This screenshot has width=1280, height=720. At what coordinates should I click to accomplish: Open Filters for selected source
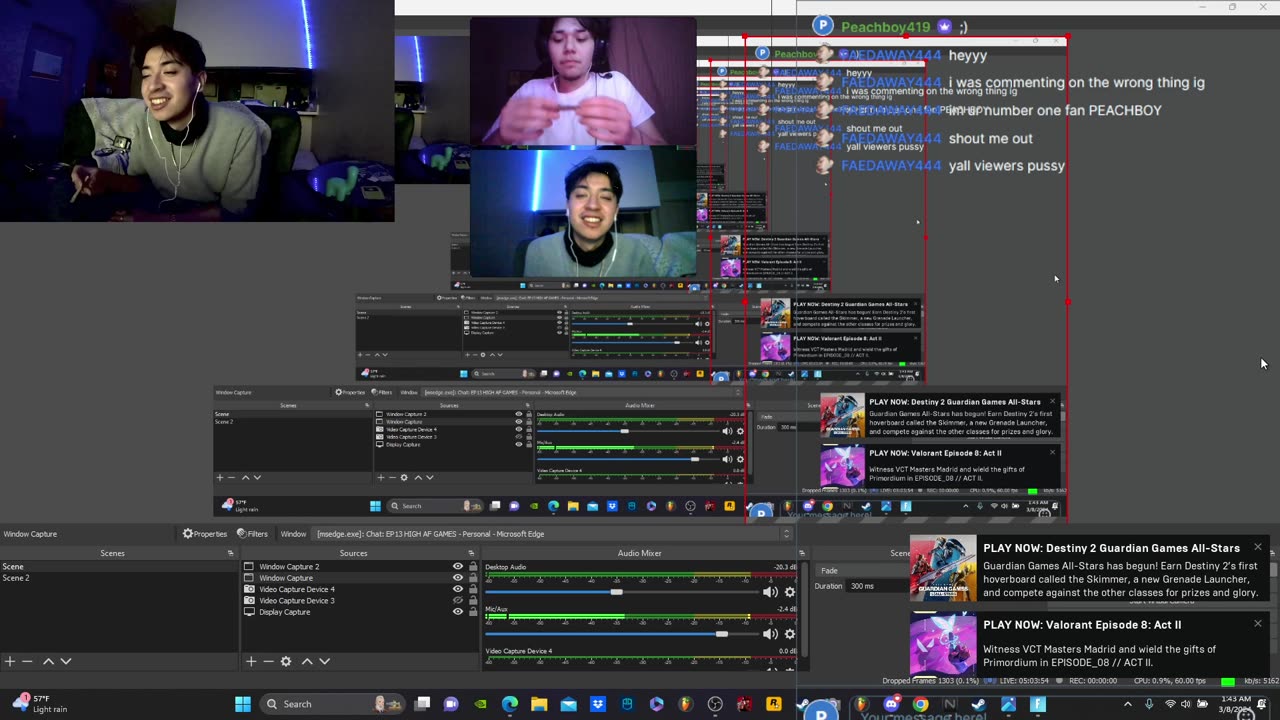pos(252,534)
